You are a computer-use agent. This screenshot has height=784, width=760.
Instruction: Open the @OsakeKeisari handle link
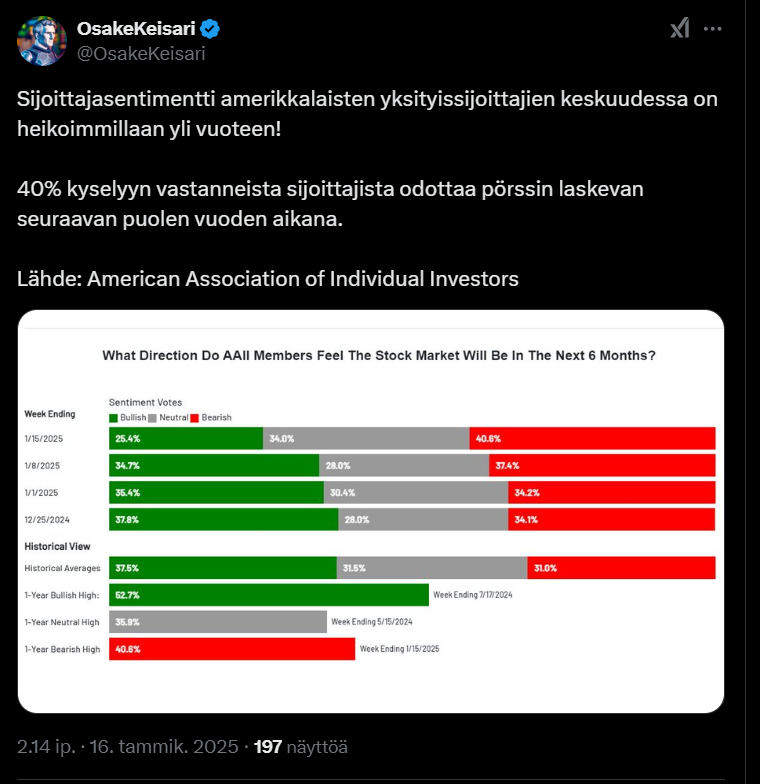(141, 54)
